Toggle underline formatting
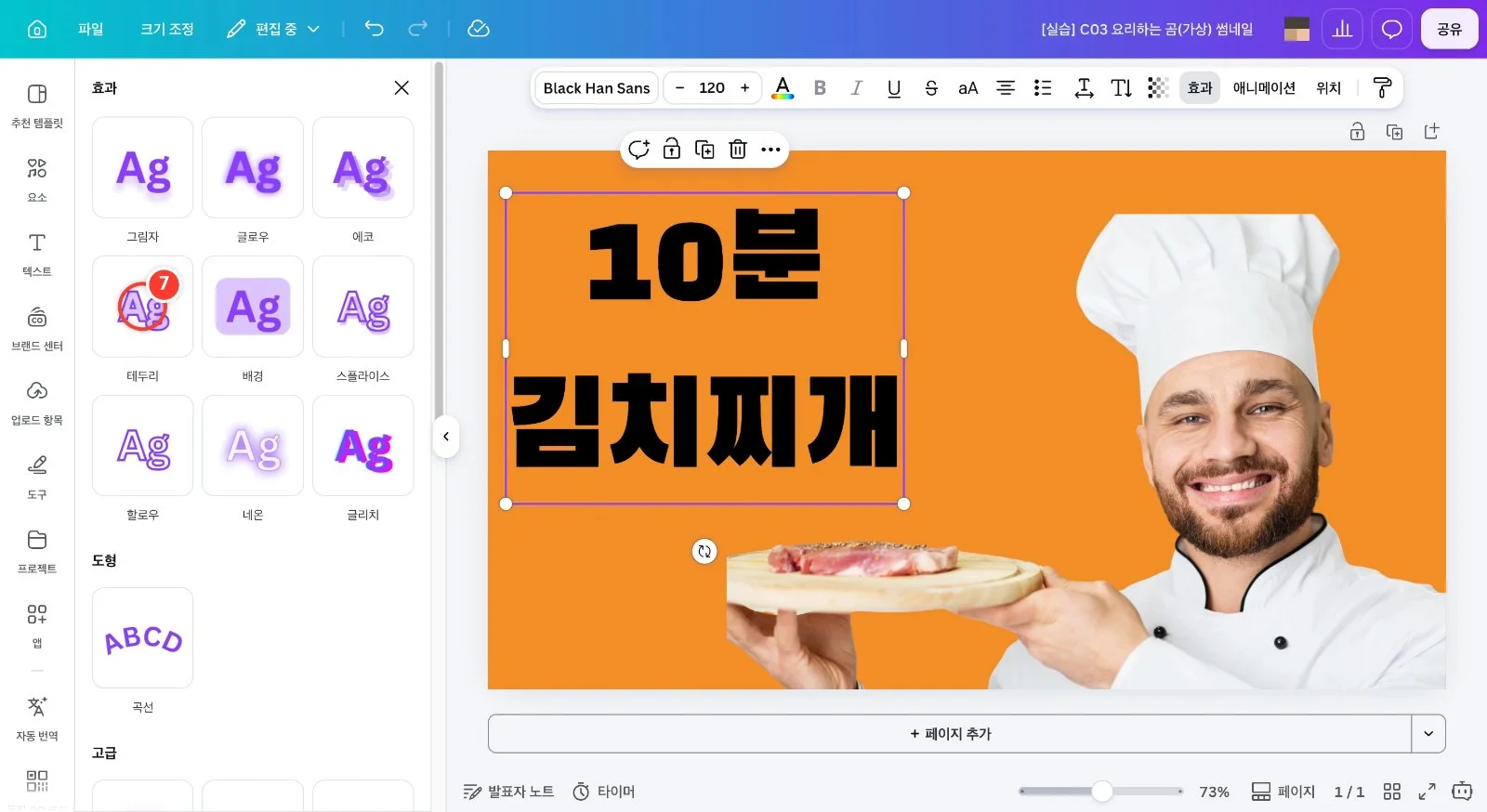 [894, 87]
